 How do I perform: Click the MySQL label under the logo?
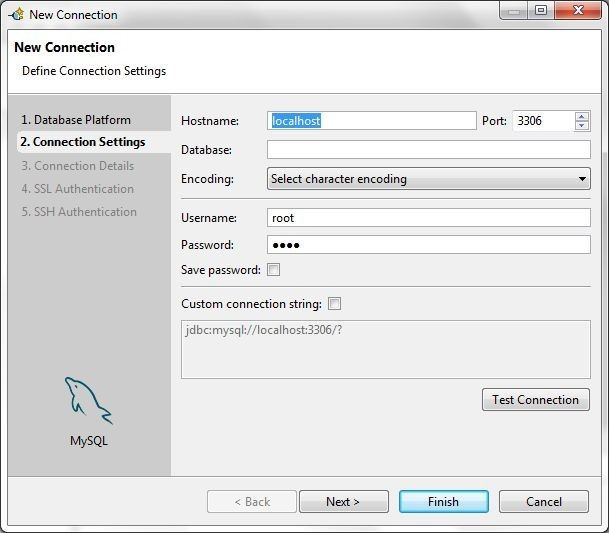[89, 441]
